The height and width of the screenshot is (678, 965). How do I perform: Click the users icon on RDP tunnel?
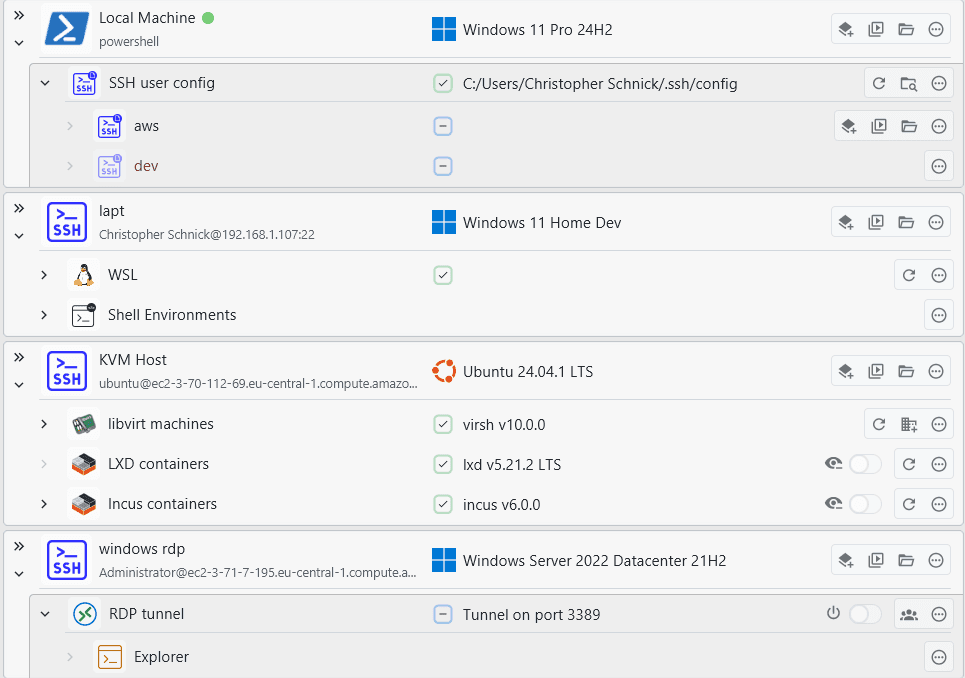[909, 614]
